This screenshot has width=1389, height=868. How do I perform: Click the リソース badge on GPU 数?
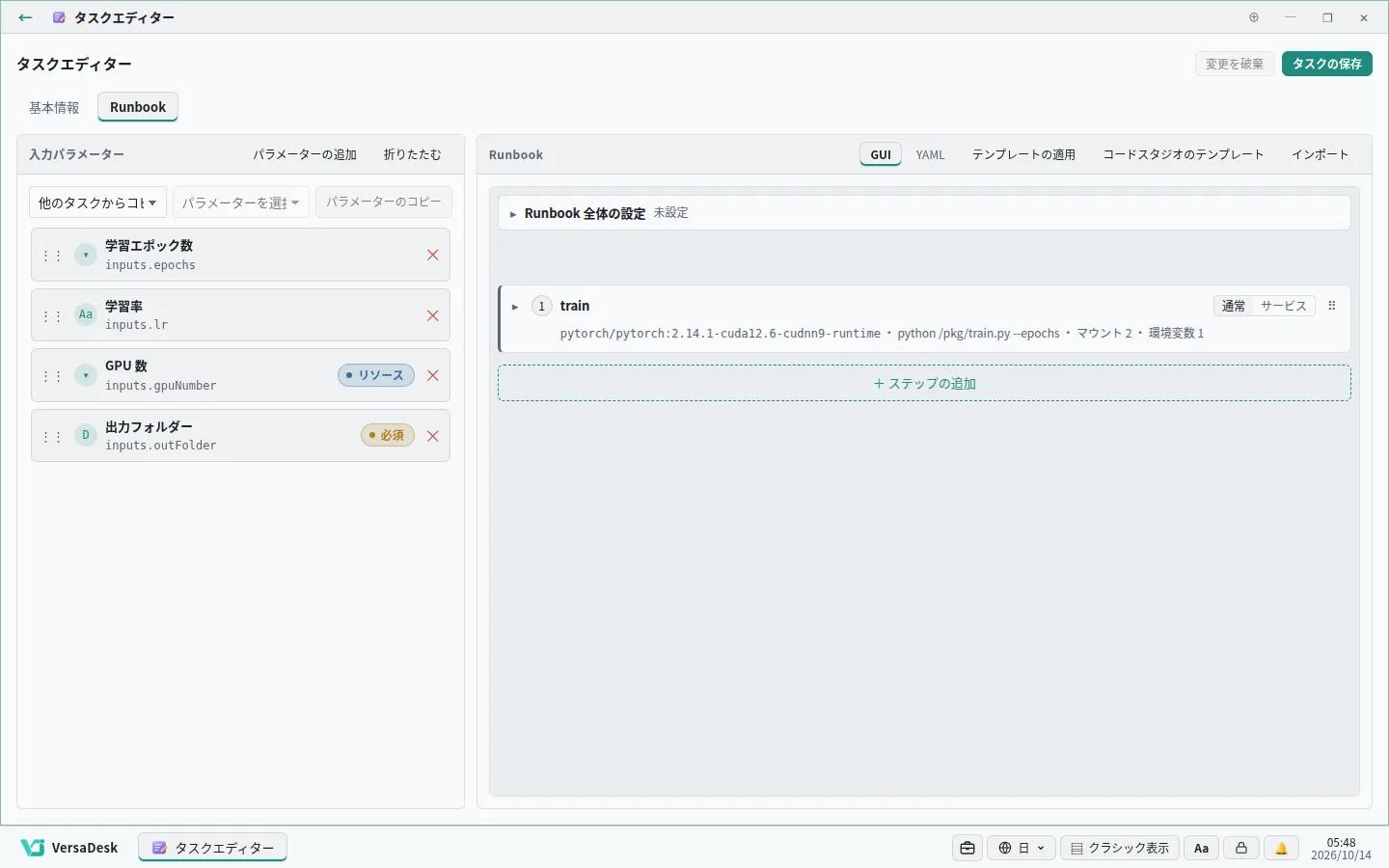pos(376,375)
